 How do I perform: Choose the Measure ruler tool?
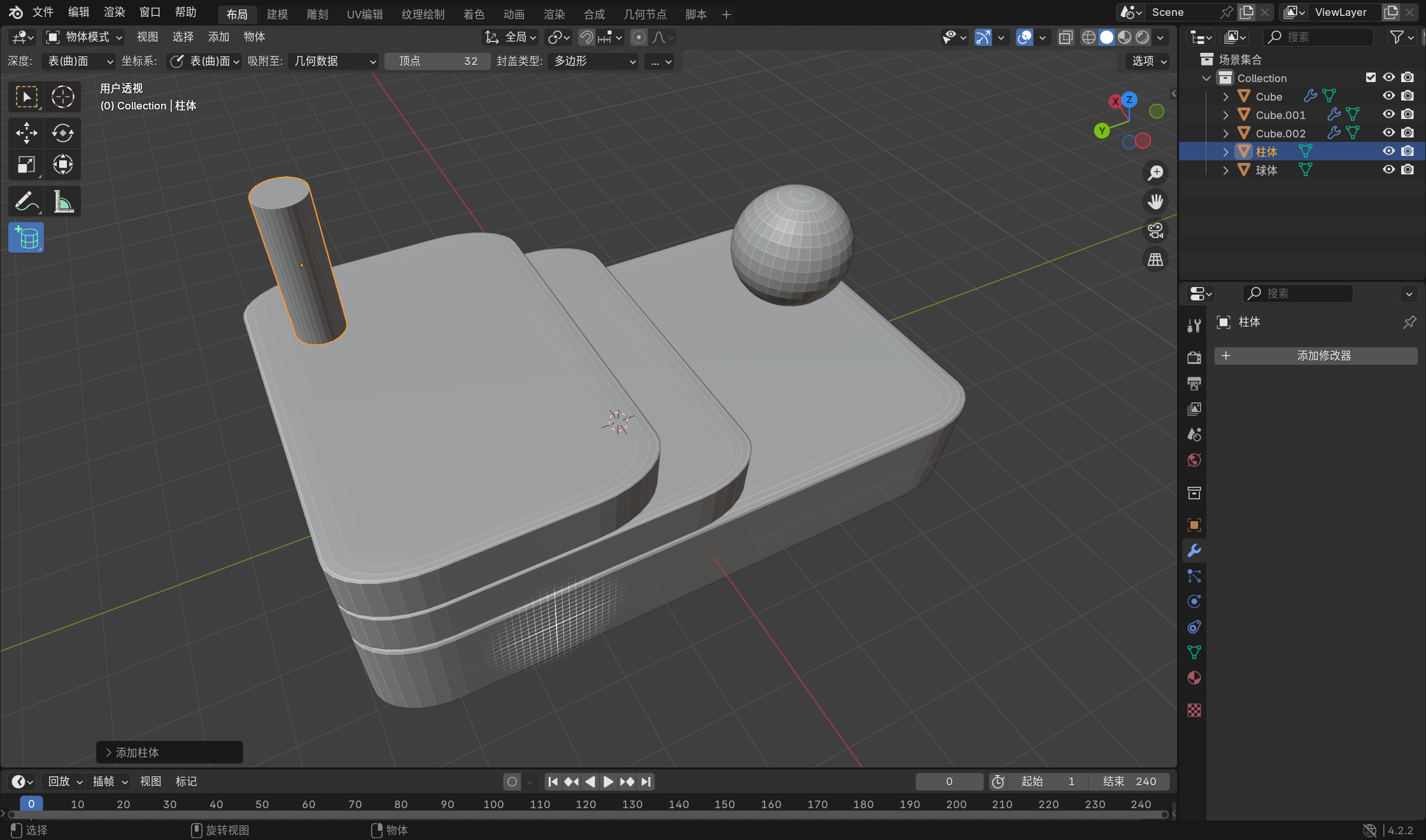pyautogui.click(x=62, y=202)
